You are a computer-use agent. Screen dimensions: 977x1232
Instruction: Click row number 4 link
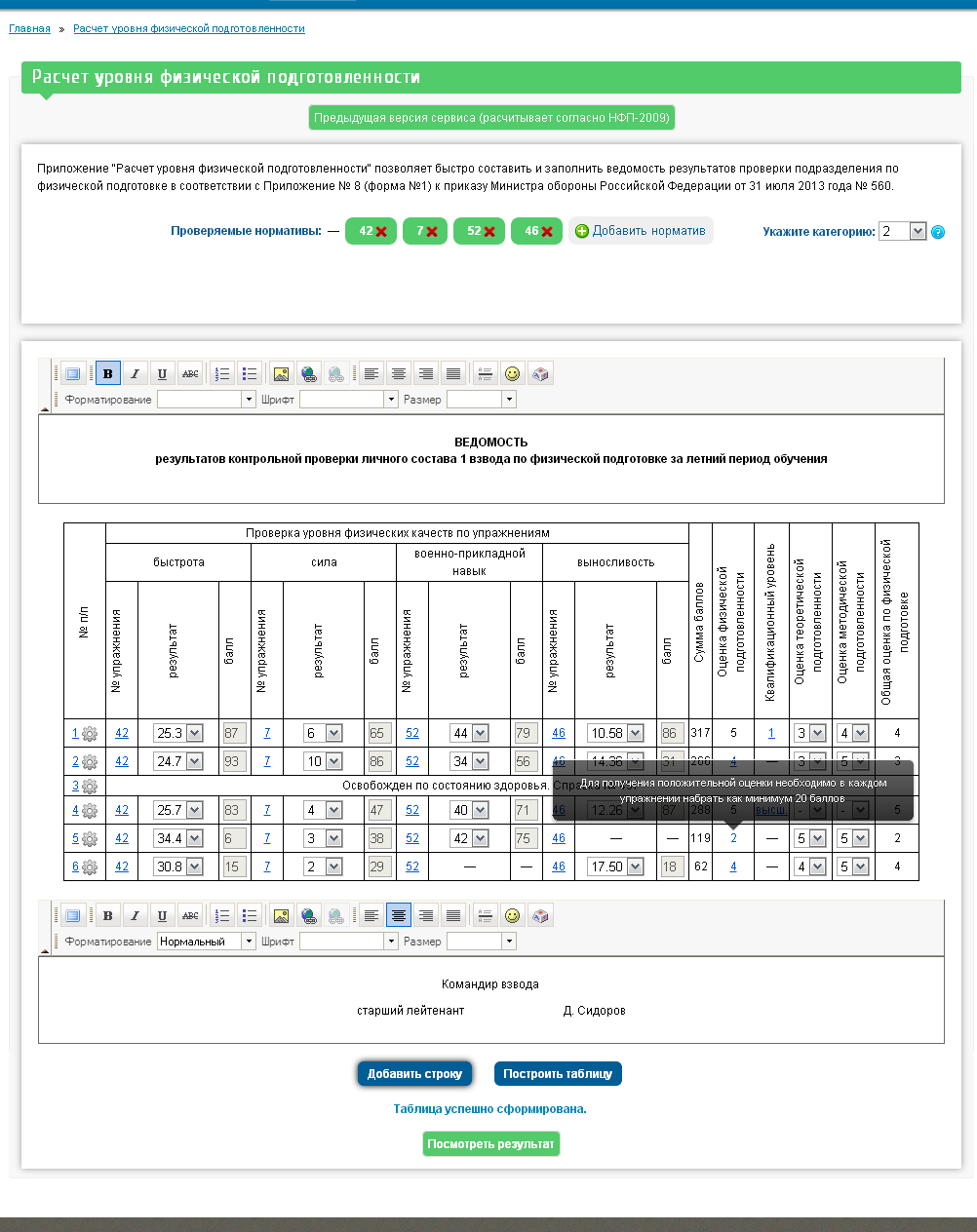[75, 810]
